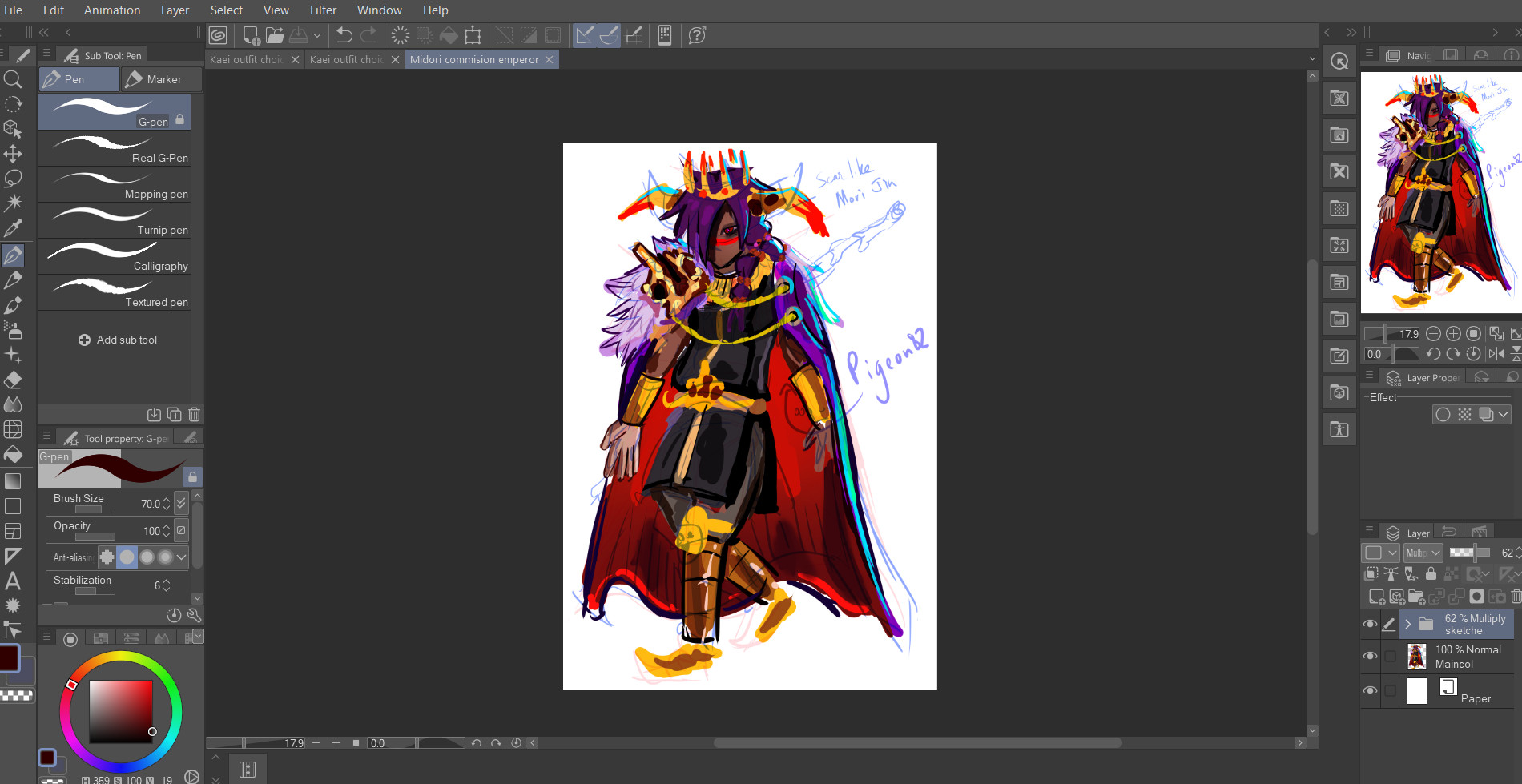This screenshot has width=1522, height=784.
Task: Click the zoom out minus in Navigator
Action: (x=1433, y=334)
